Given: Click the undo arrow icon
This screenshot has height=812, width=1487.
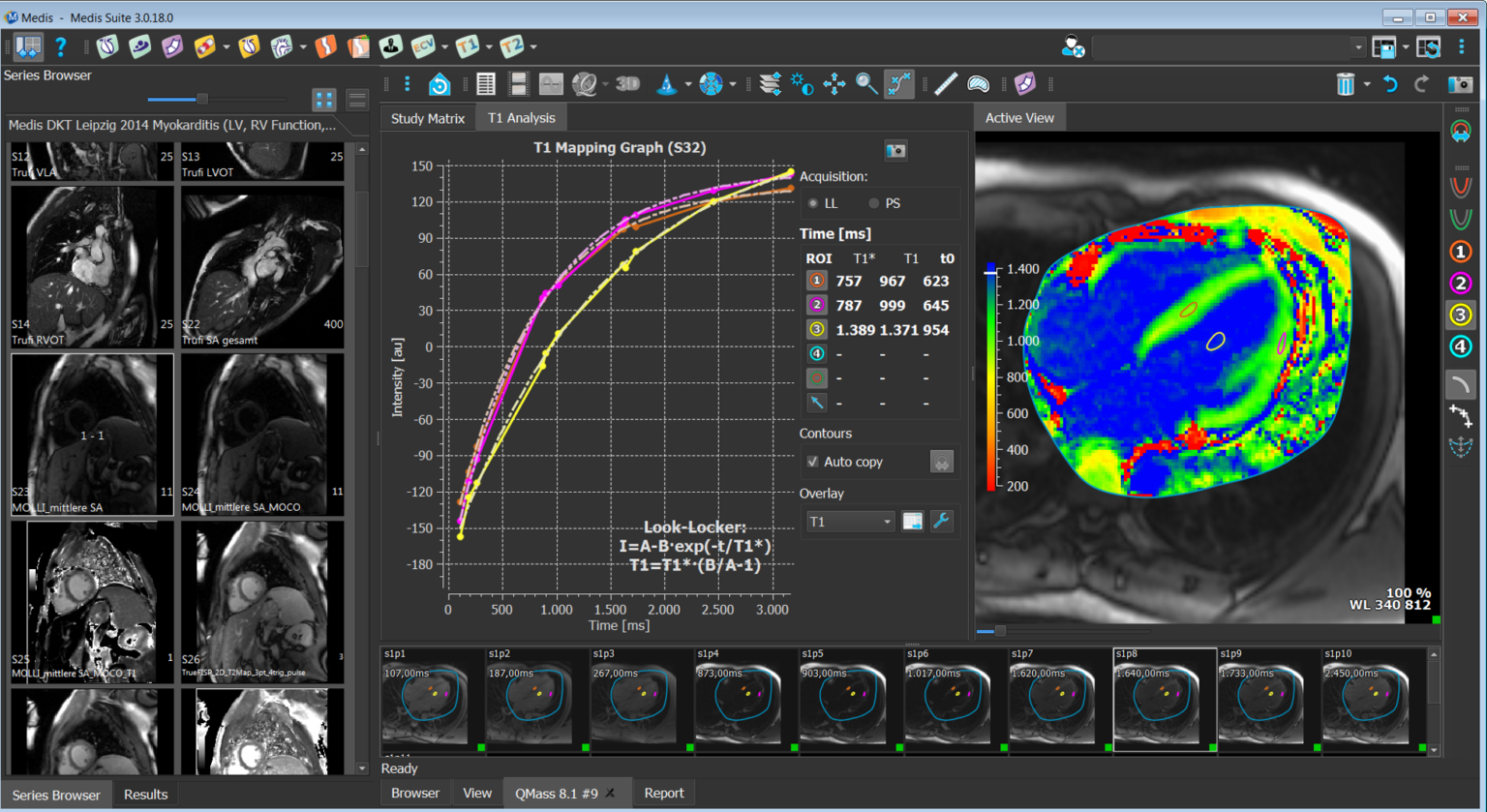Looking at the screenshot, I should [x=1390, y=83].
